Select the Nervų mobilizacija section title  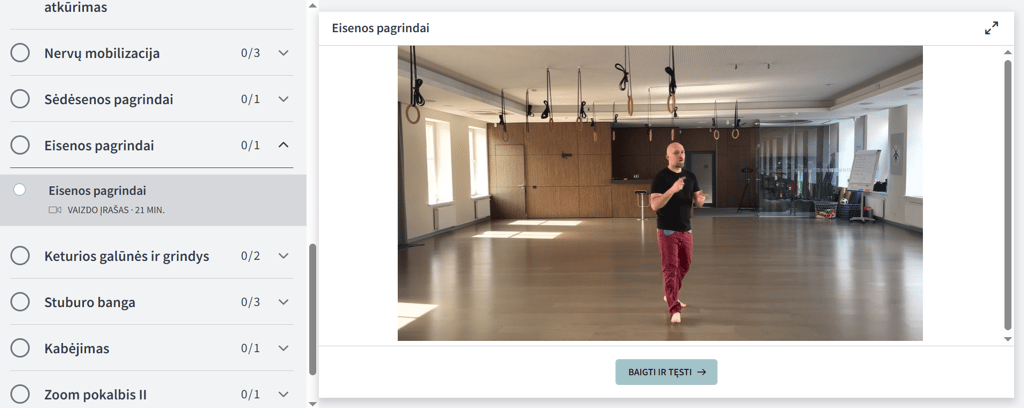click(102, 53)
